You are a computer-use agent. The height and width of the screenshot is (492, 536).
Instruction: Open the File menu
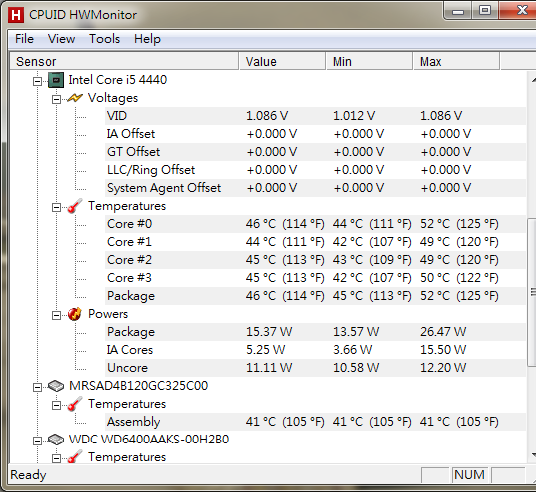click(24, 39)
